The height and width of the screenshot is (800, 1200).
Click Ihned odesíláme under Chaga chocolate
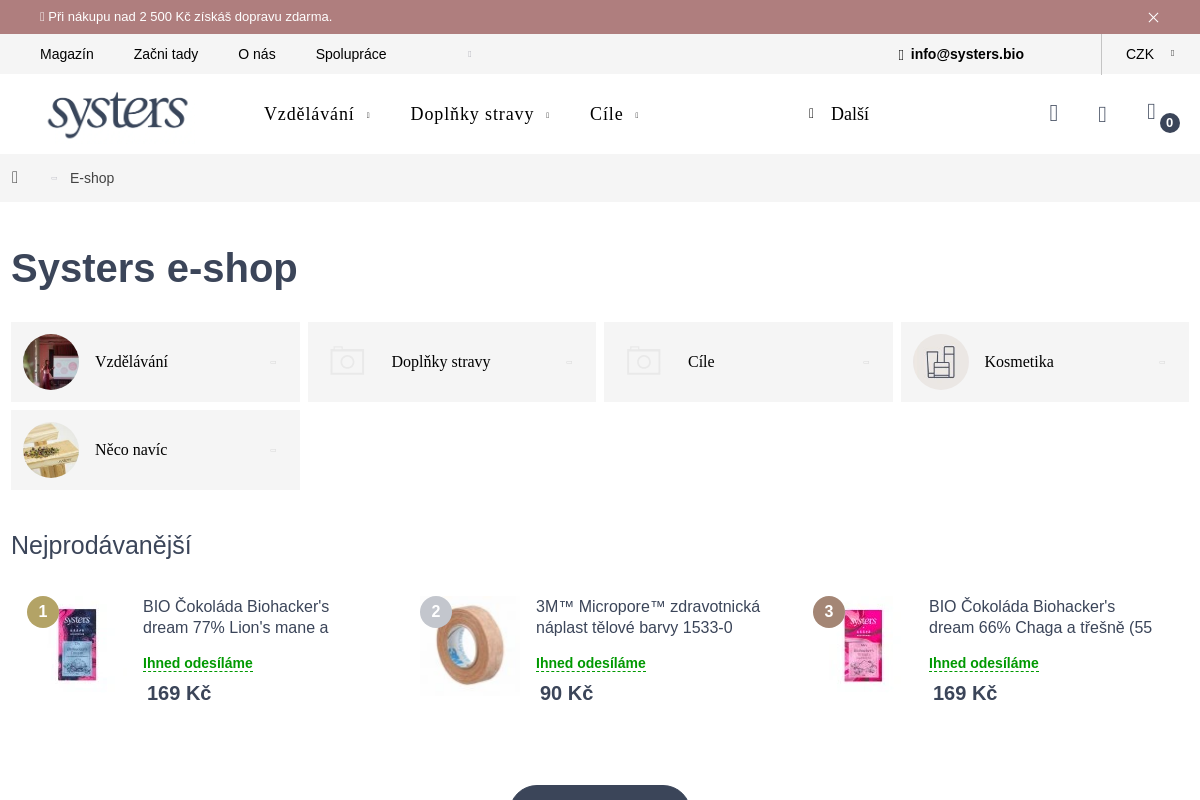click(x=984, y=663)
